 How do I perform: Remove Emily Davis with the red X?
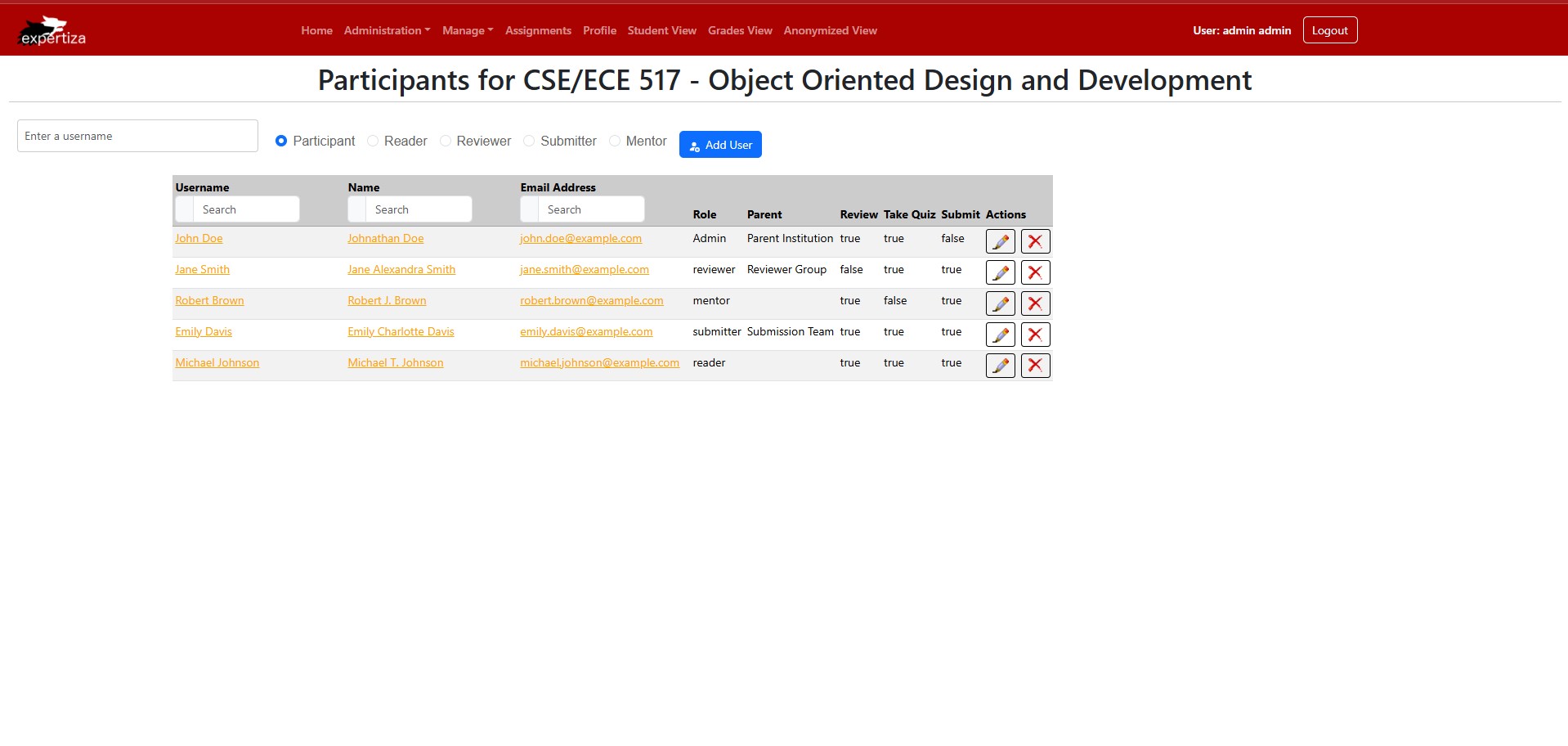[1034, 334]
